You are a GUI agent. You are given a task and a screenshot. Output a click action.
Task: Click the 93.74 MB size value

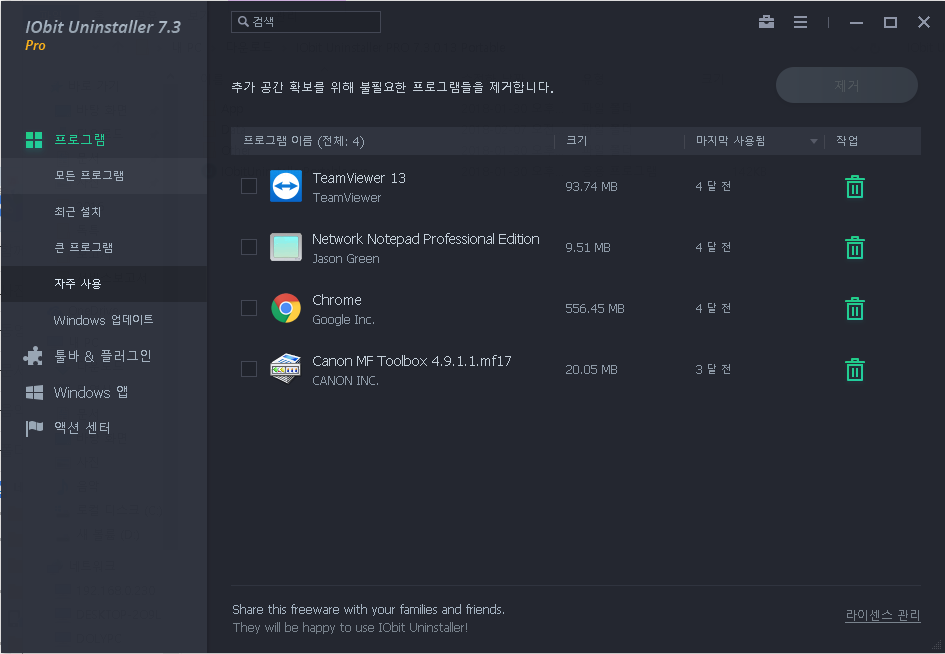pos(591,187)
